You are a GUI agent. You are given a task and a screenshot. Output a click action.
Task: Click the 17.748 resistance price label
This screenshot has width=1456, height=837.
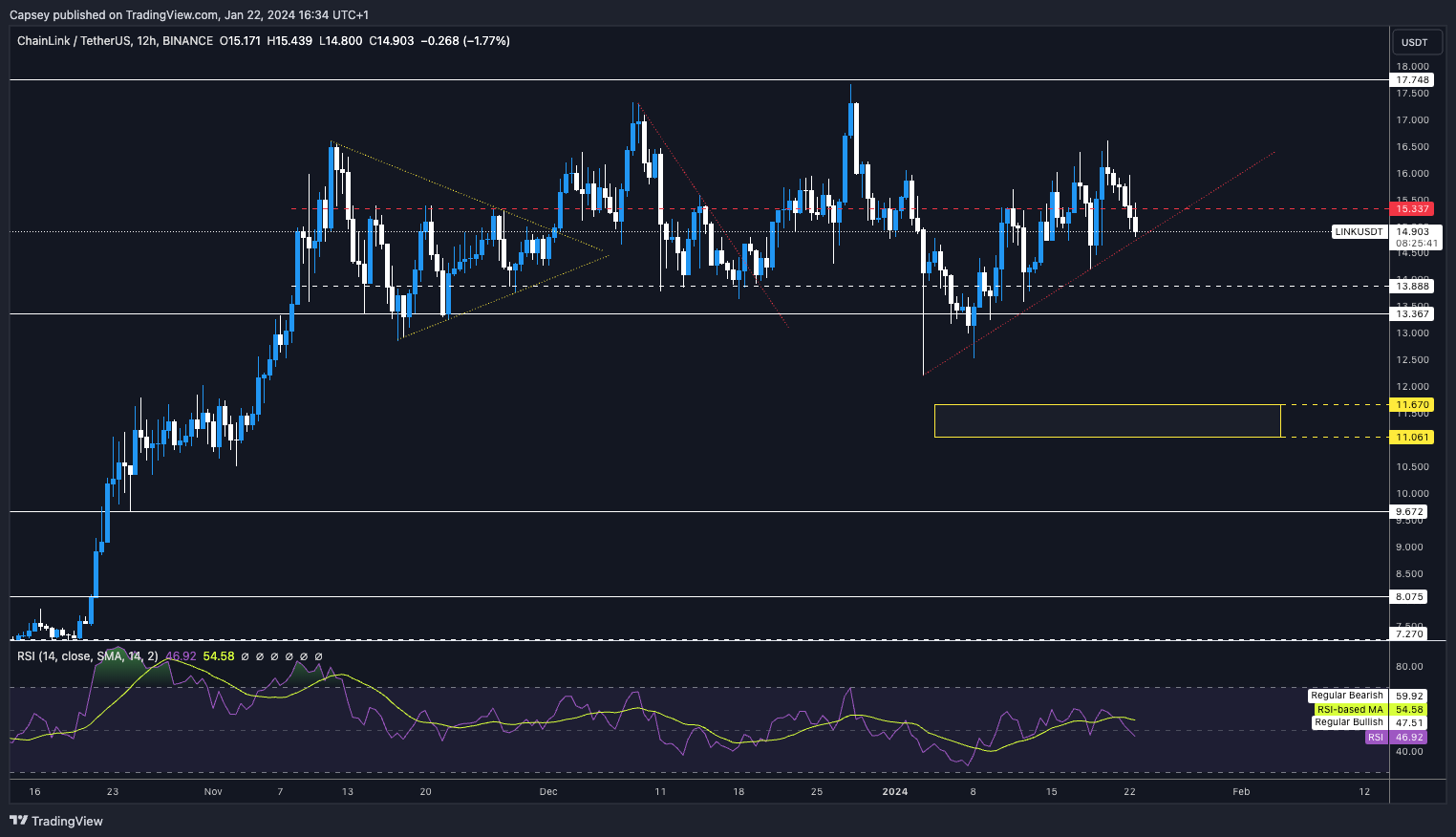click(1412, 80)
